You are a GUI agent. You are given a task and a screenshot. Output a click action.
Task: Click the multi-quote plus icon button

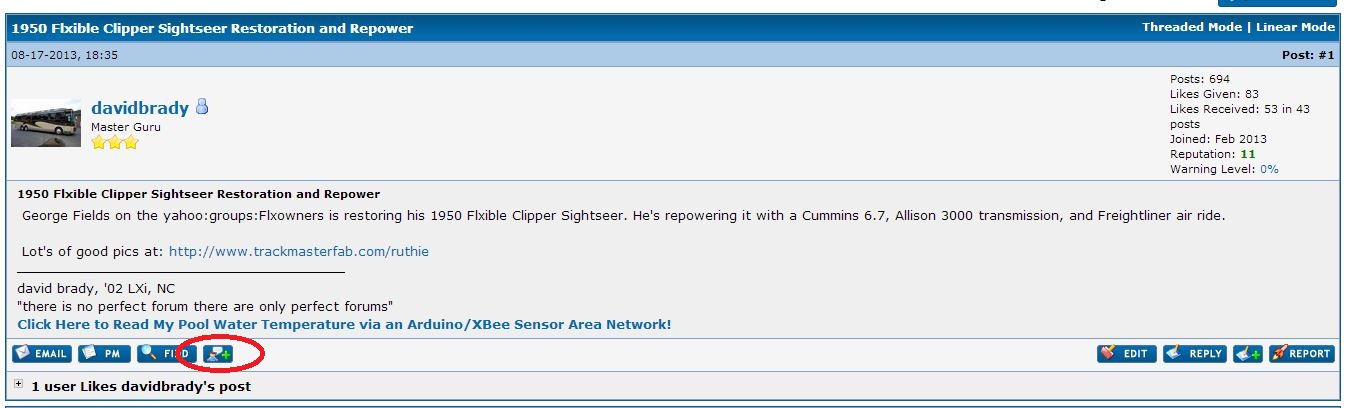[x=1247, y=353]
